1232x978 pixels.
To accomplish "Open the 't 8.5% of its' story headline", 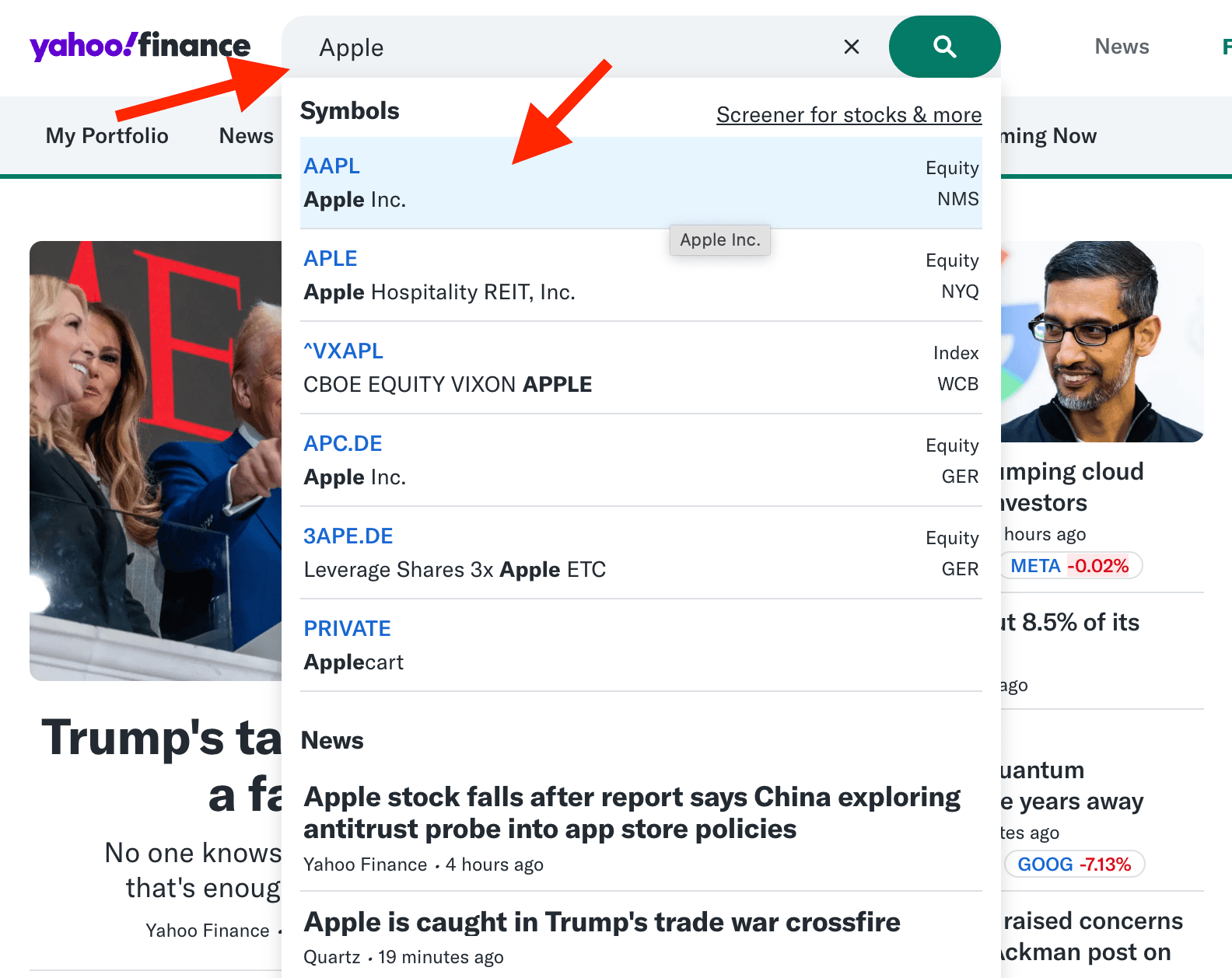I will [x=1070, y=622].
